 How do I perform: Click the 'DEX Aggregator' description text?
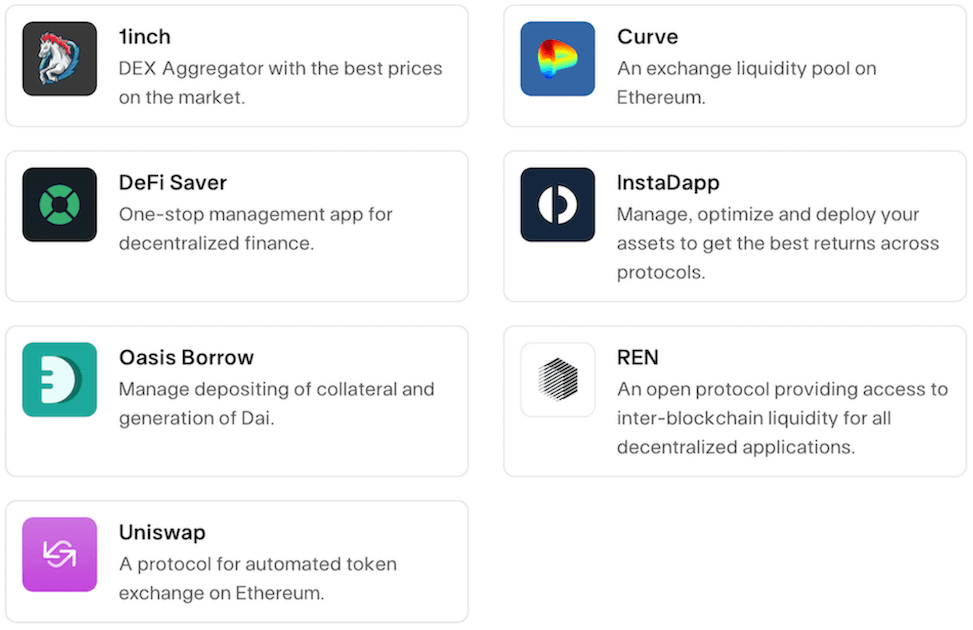tap(280, 69)
